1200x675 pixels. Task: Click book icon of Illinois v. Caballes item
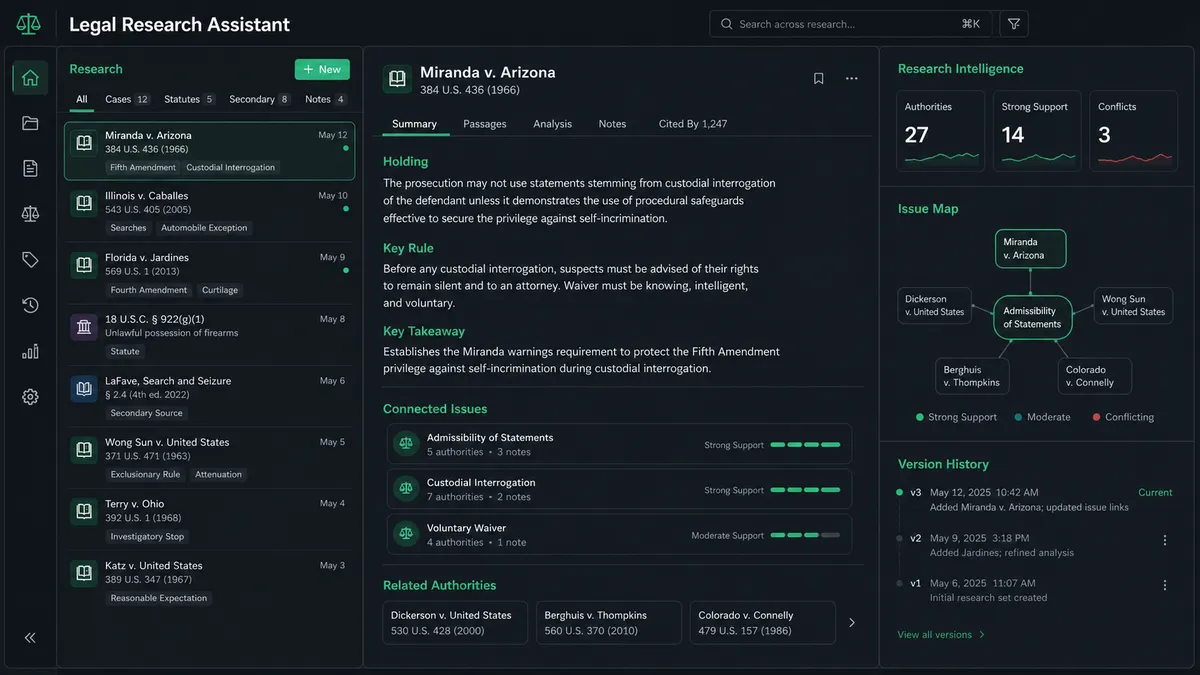[84, 204]
